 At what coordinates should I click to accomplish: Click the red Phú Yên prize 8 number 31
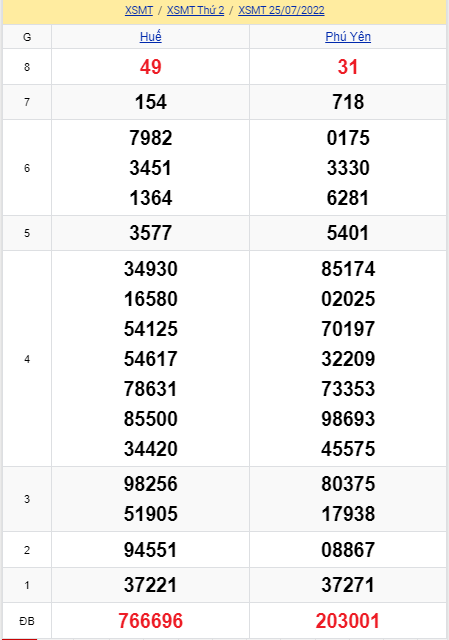(348, 67)
